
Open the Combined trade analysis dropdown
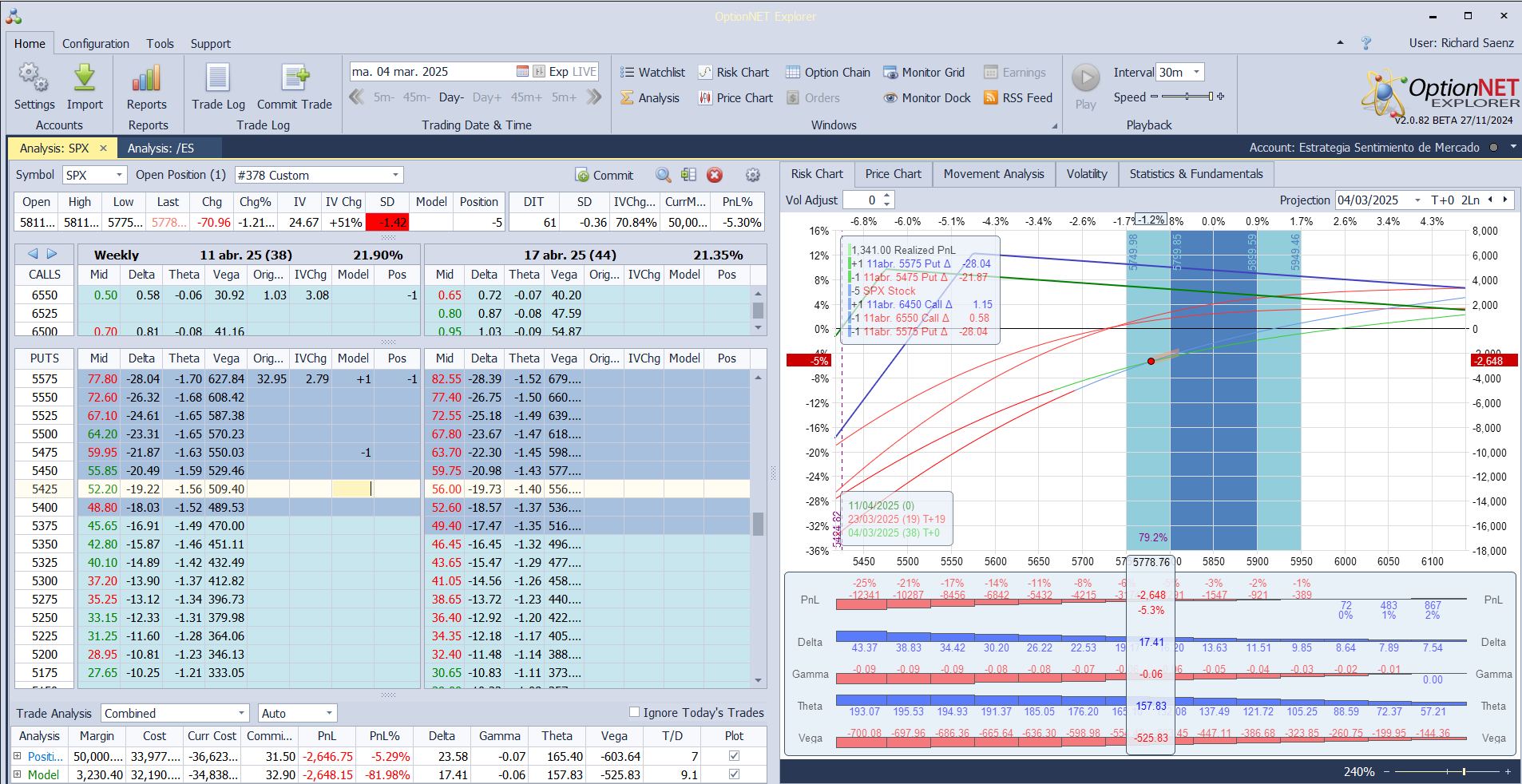[242, 713]
